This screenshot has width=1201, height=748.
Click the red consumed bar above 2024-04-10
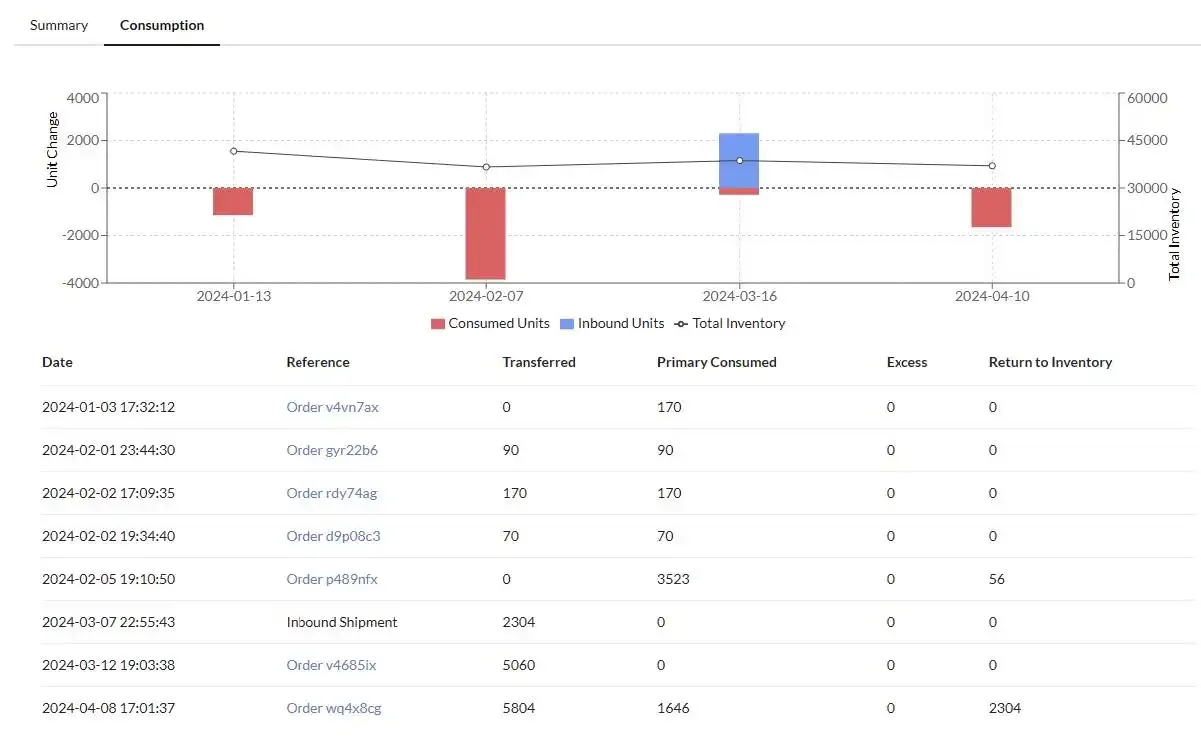click(x=992, y=208)
